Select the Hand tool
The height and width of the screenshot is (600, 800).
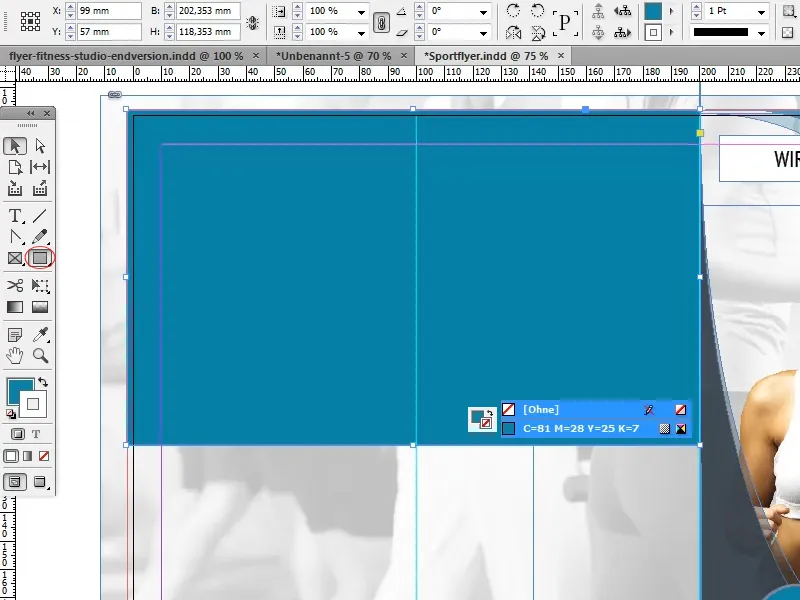[x=15, y=356]
